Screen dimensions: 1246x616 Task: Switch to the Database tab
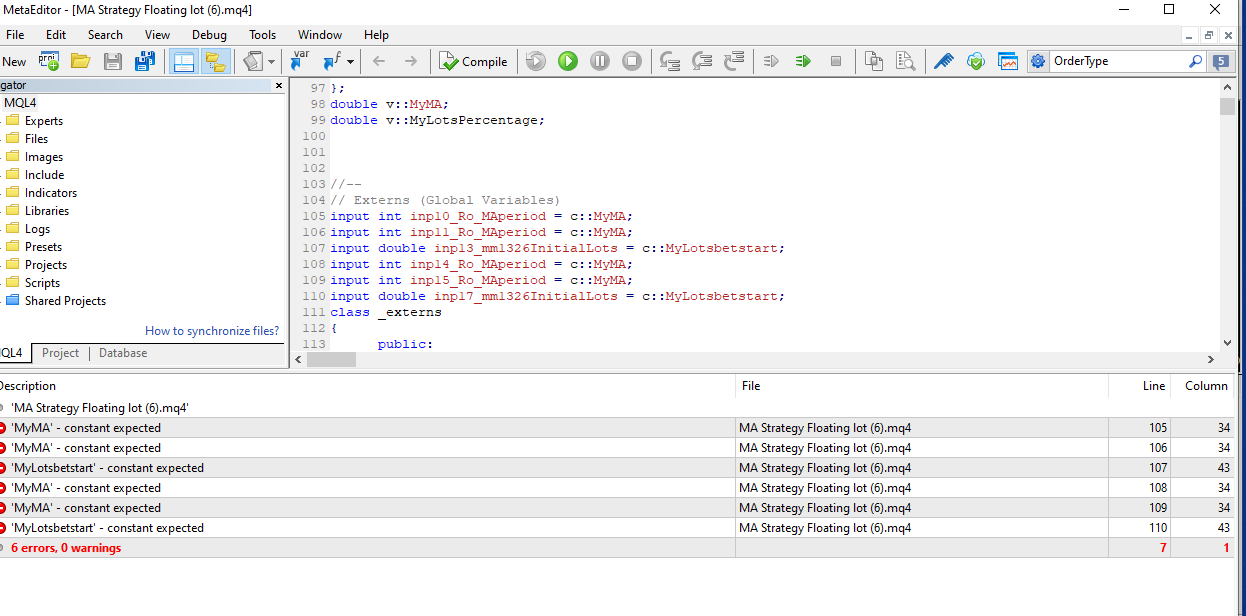coord(123,353)
